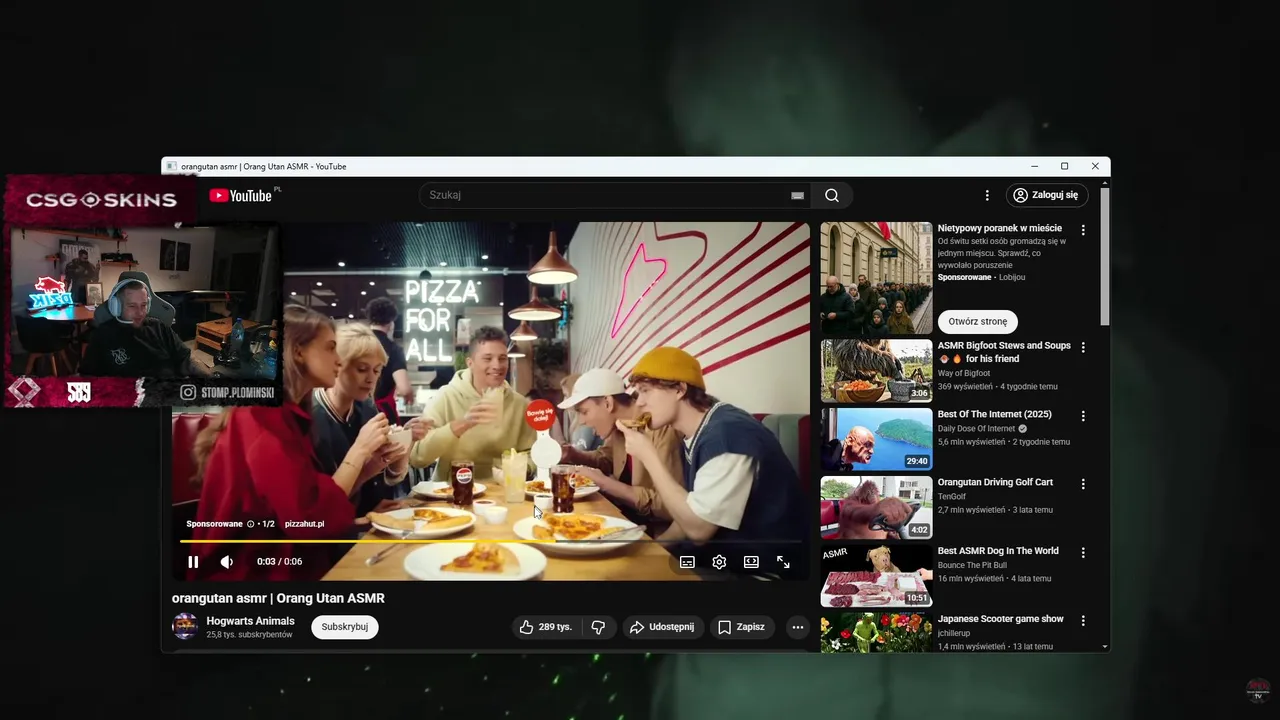1280x720 pixels.
Task: Click the Daily Dose Of Internet channel name
Action: 976,429
